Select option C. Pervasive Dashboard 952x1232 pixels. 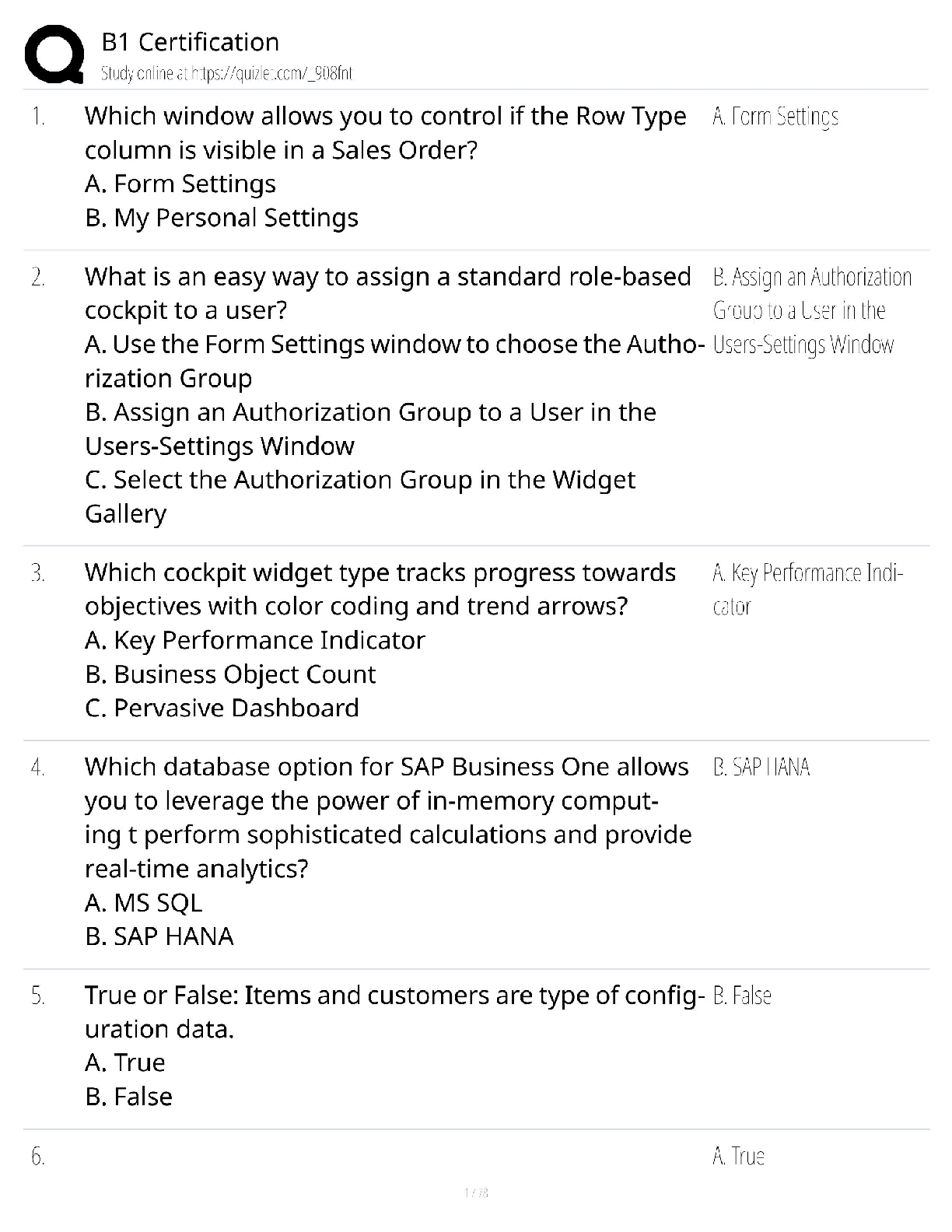222,709
